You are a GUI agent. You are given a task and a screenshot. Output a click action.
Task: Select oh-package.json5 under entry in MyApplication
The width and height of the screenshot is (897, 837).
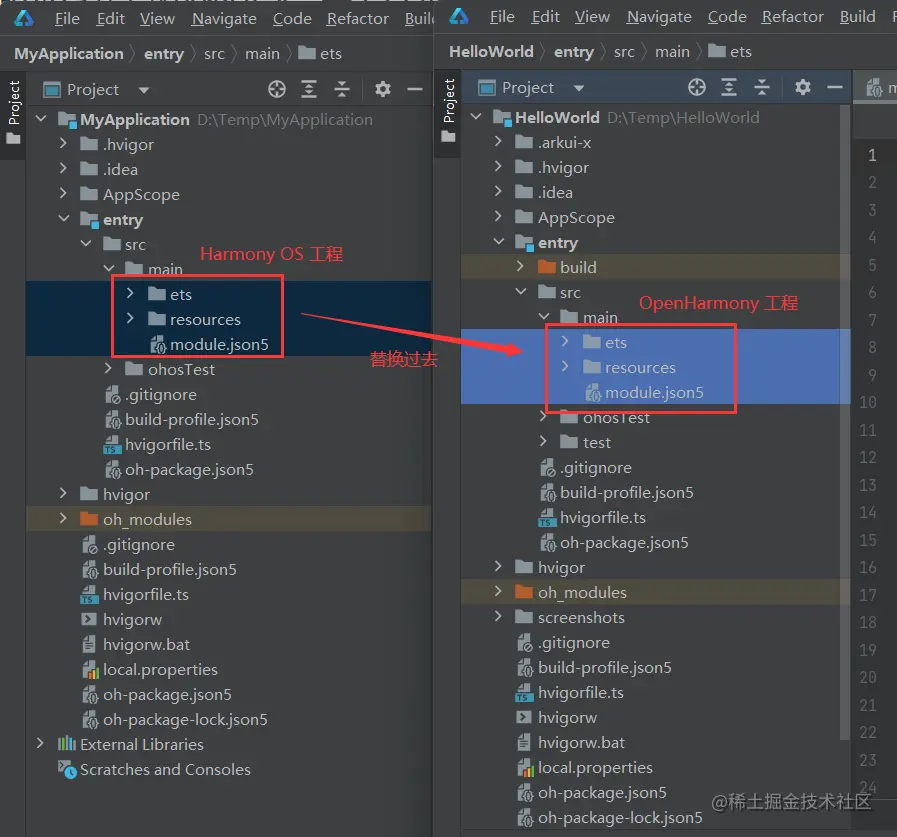179,470
